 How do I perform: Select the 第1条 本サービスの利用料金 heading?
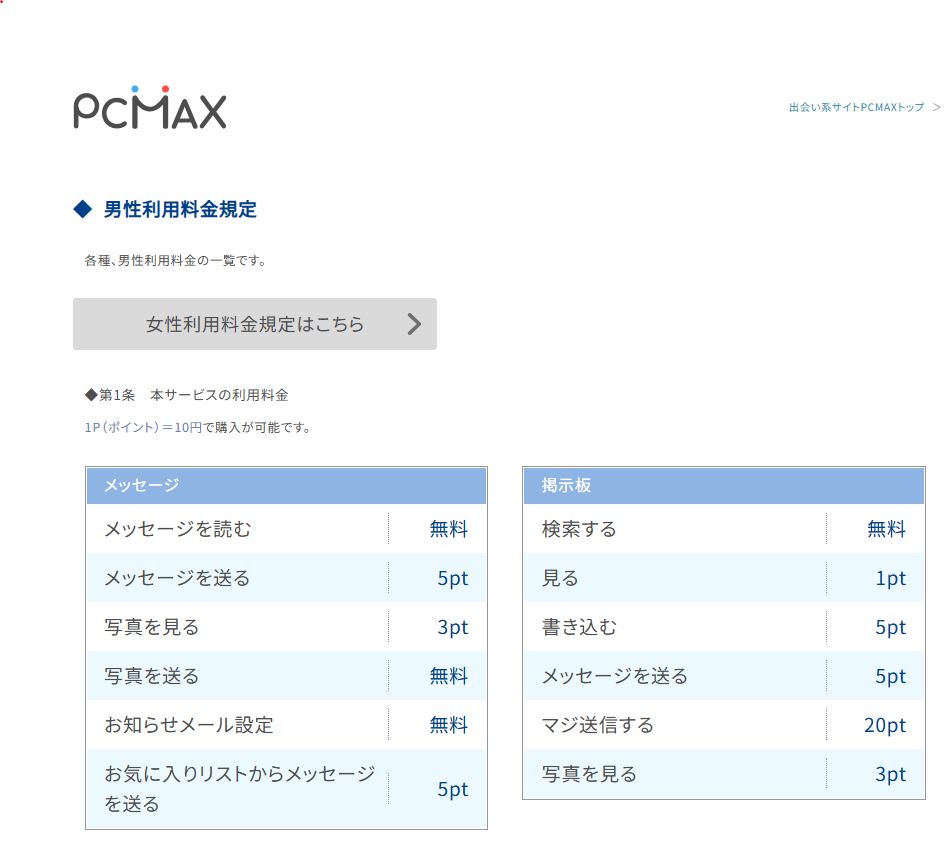tap(187, 395)
